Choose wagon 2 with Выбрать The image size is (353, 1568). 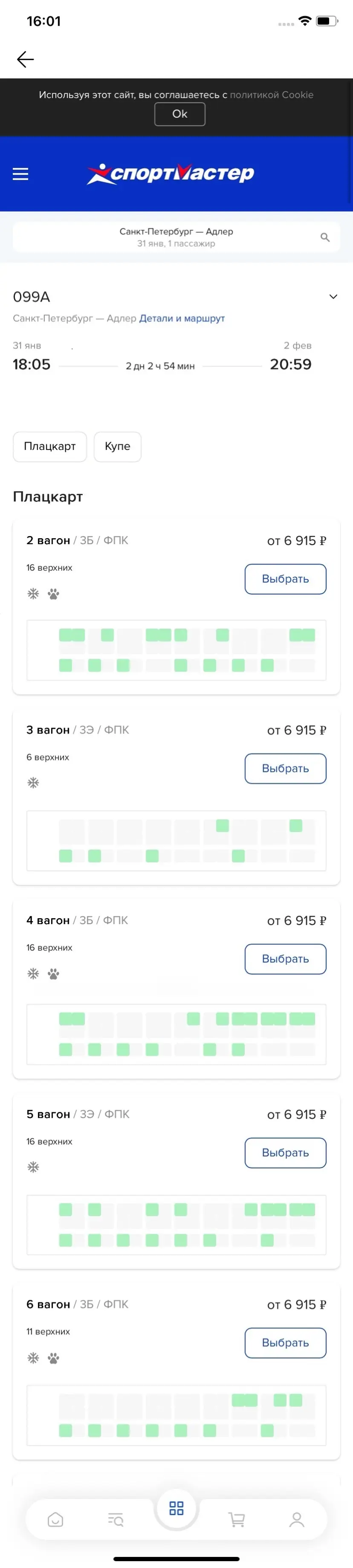285,579
